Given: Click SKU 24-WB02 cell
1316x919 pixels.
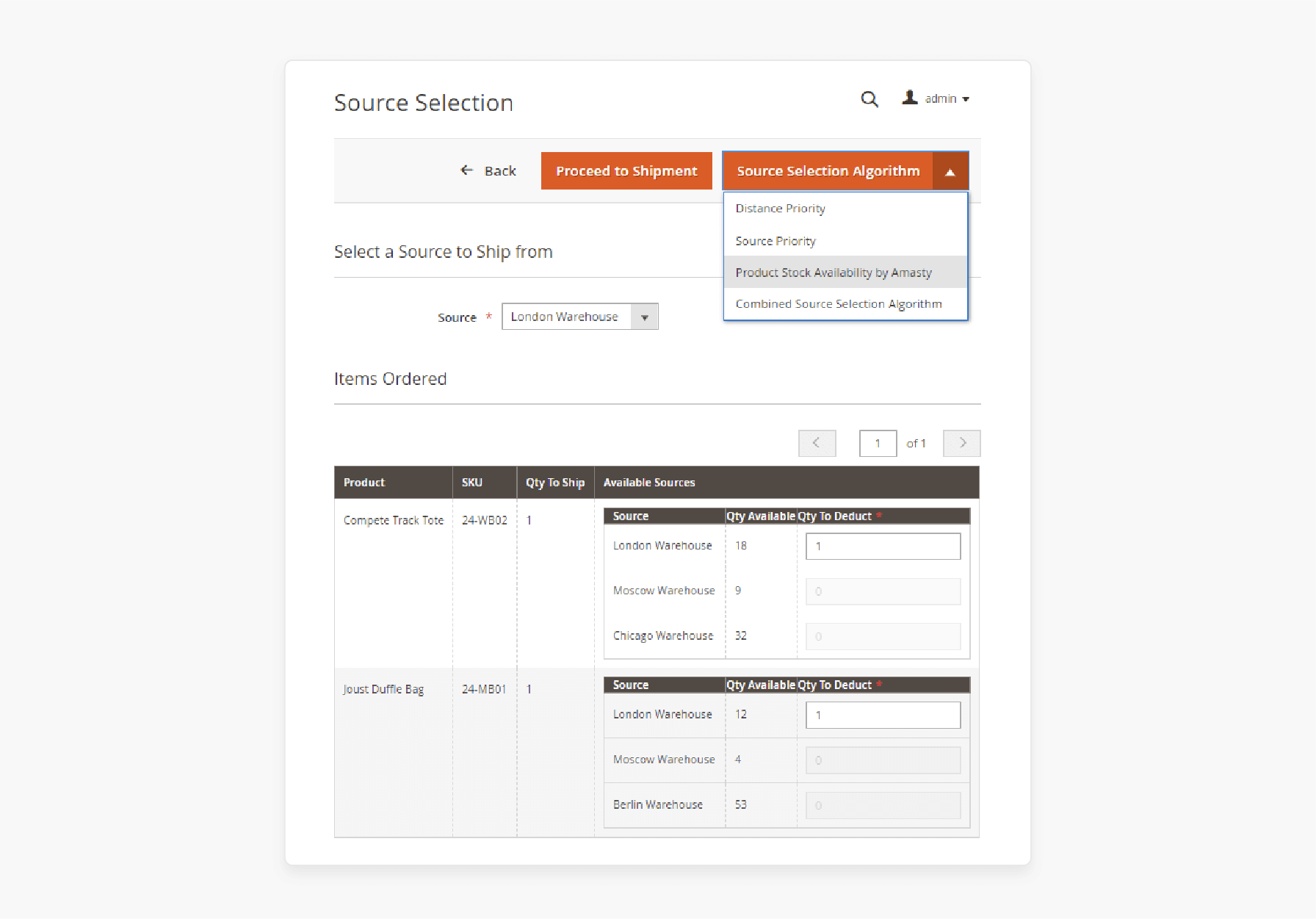Looking at the screenshot, I should [x=484, y=520].
